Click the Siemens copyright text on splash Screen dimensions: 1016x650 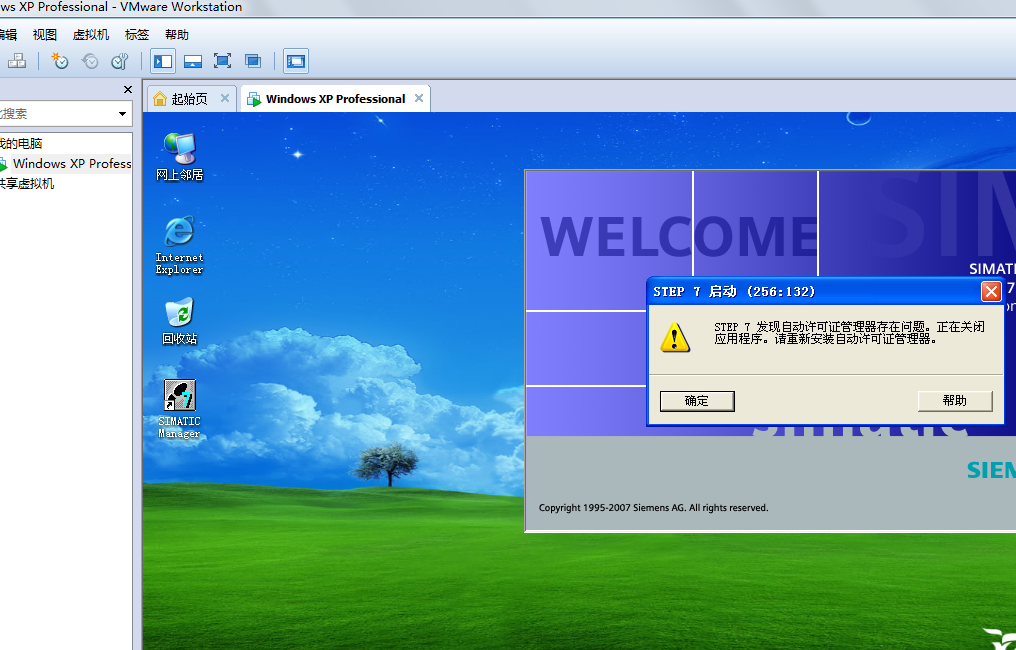tap(653, 507)
